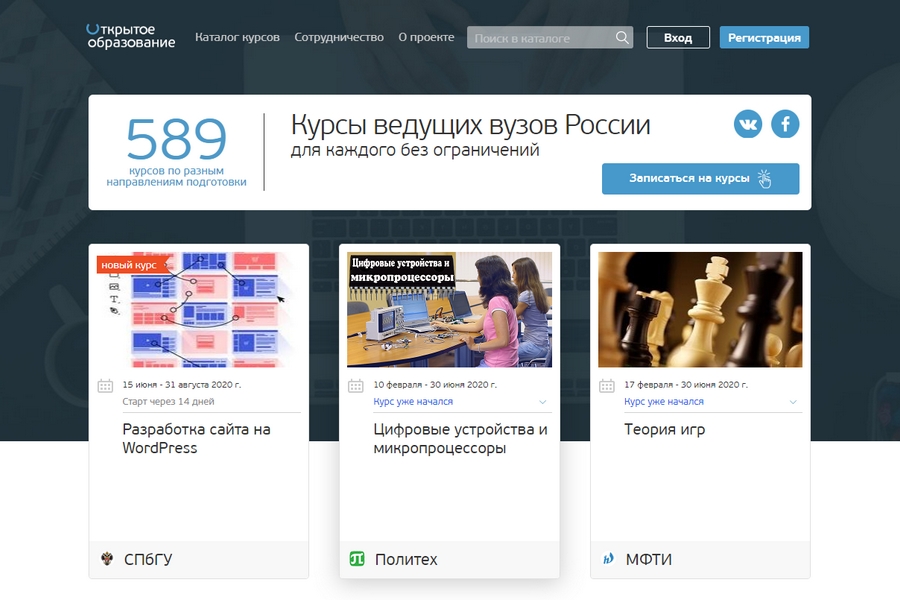Open the Разработка сайта на WordPress course title
The width and height of the screenshot is (900, 600).
click(x=196, y=438)
